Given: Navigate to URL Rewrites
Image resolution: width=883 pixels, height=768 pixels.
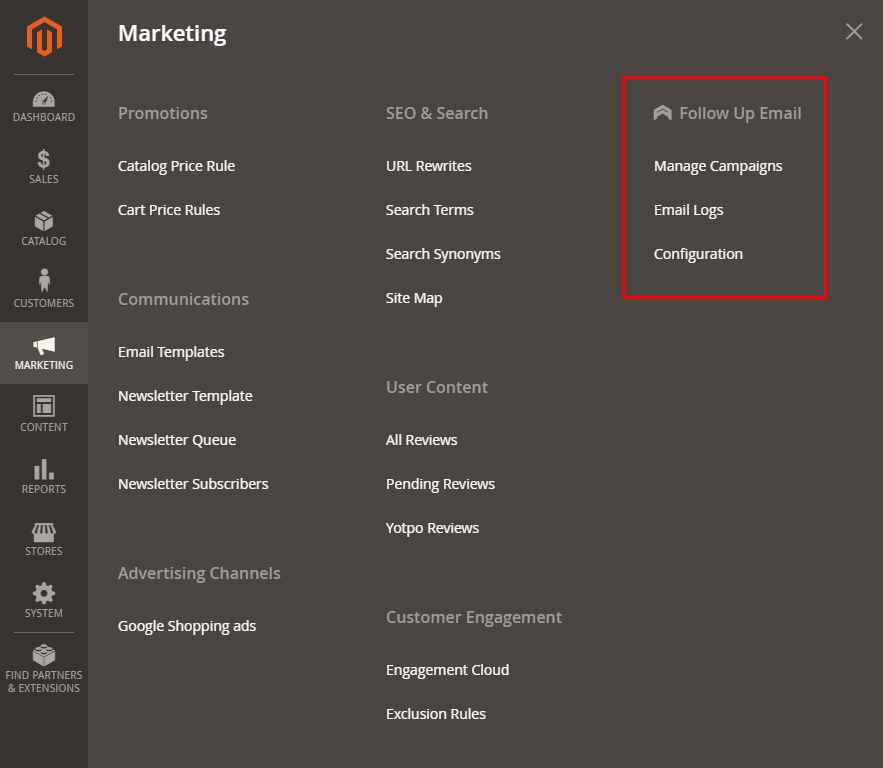Looking at the screenshot, I should click(428, 166).
